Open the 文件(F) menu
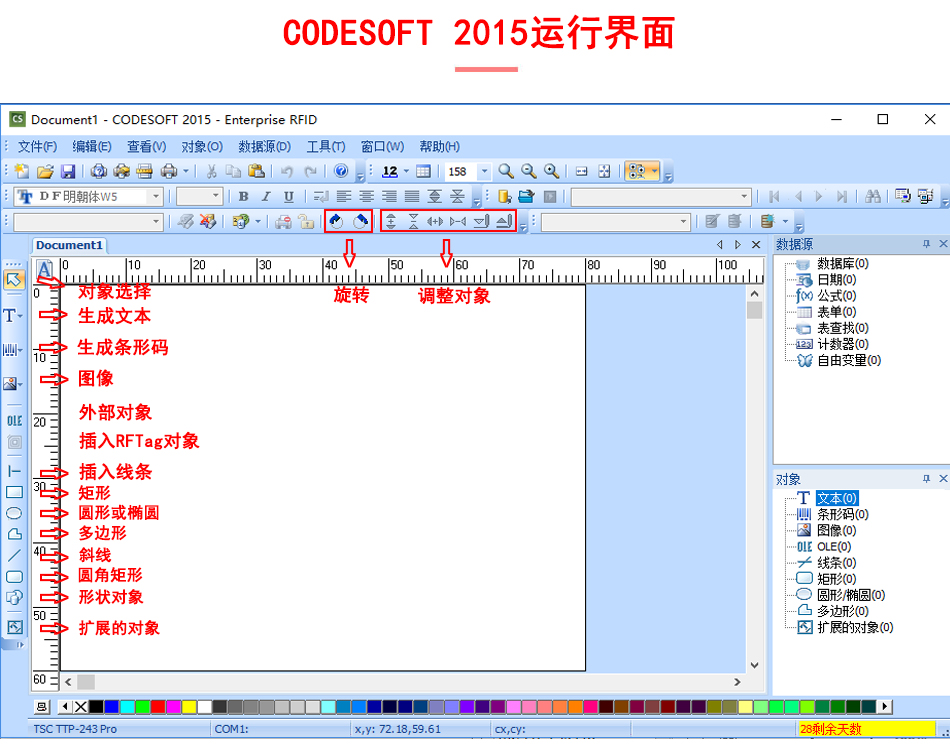This screenshot has height=750, width=950. pos(37,147)
